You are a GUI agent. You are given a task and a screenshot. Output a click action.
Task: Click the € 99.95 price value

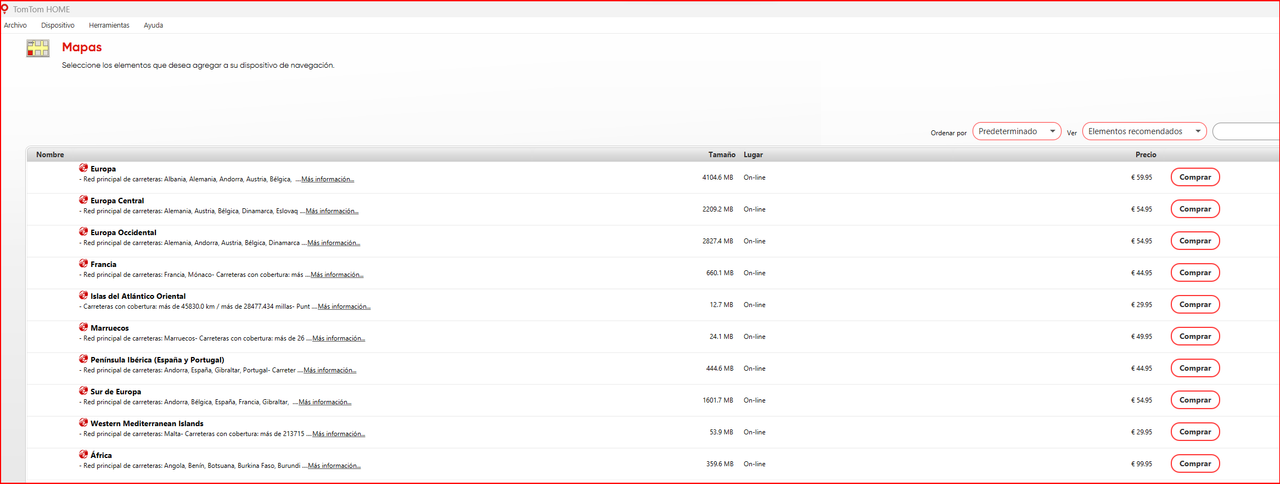1141,464
